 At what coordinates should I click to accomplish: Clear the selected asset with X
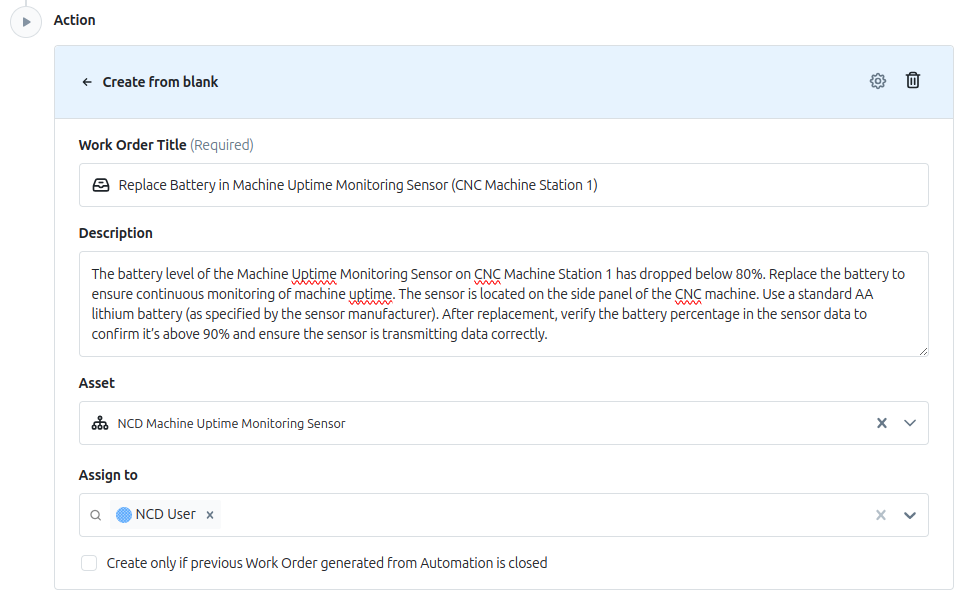point(881,423)
